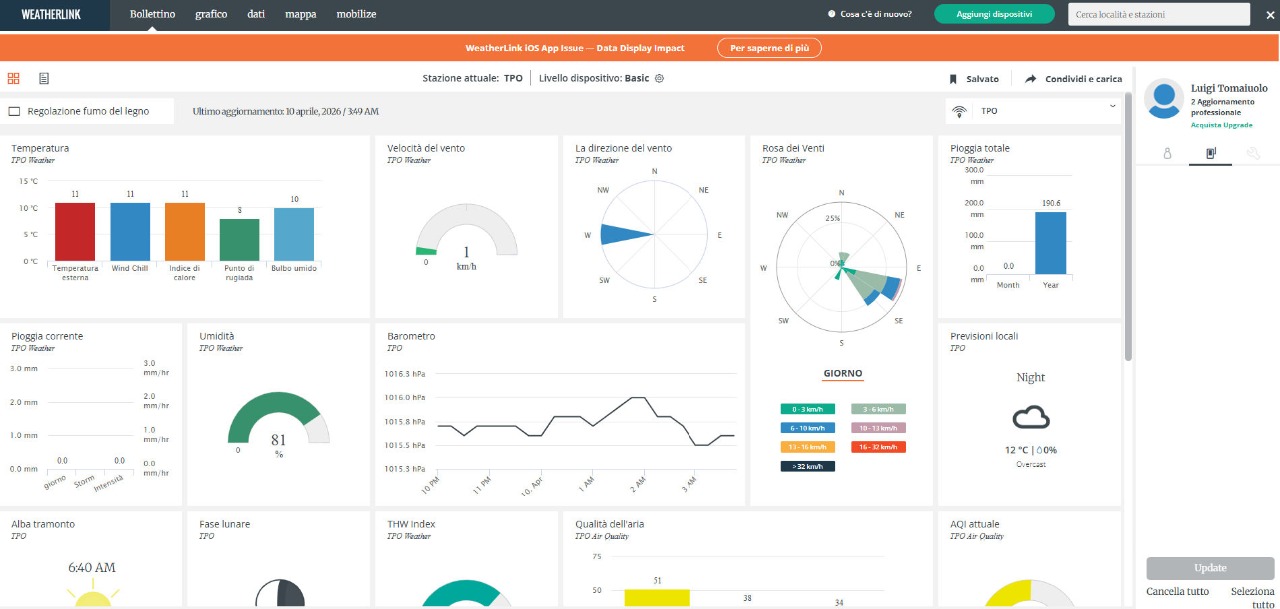The width and height of the screenshot is (1280, 609).
Task: Switch to the text list view icon
Action: (x=44, y=78)
